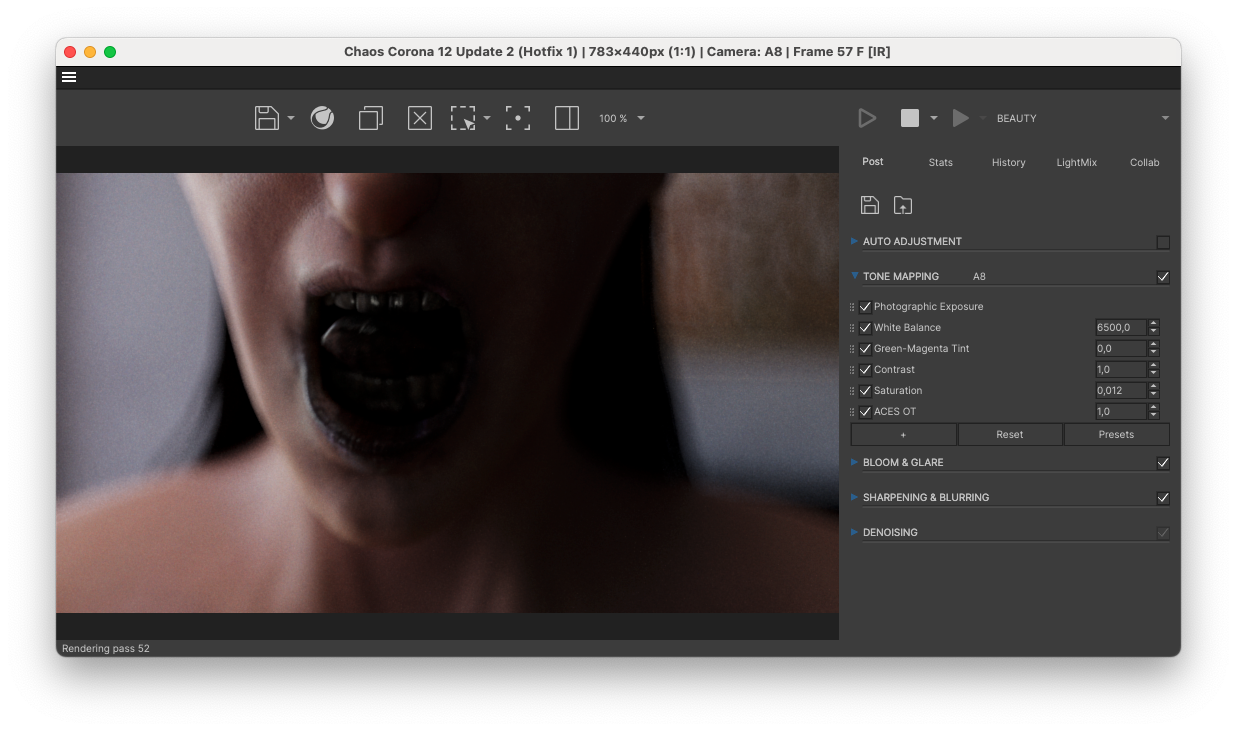Click the Presets button
This screenshot has height=731, width=1237.
coord(1116,434)
